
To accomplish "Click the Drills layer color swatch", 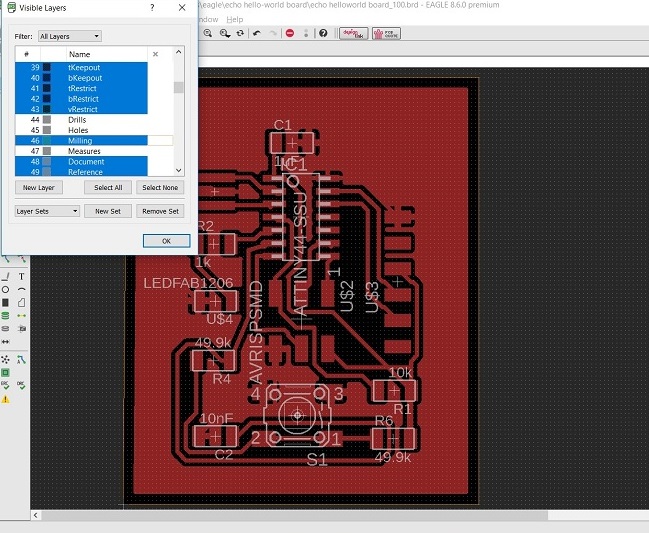I will pyautogui.click(x=47, y=120).
